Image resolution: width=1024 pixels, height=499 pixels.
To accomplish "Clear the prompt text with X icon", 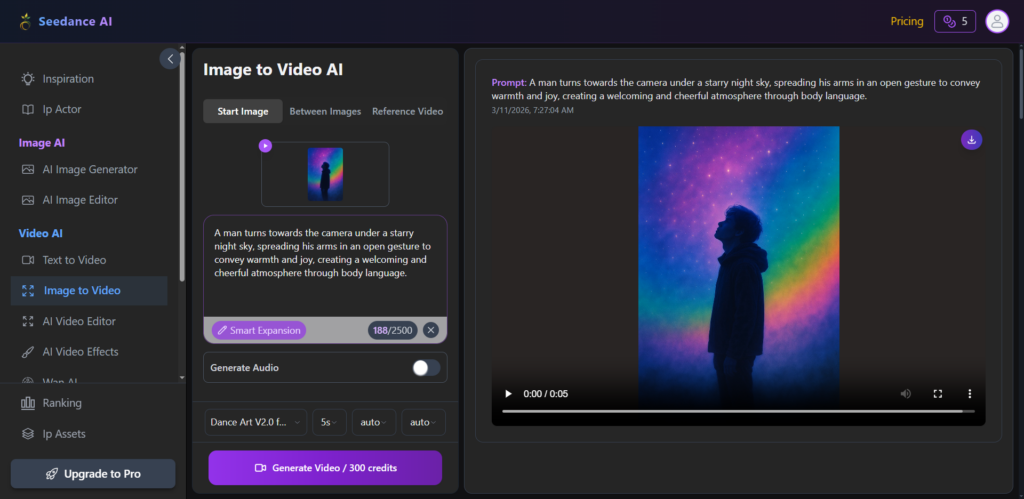I will (430, 330).
